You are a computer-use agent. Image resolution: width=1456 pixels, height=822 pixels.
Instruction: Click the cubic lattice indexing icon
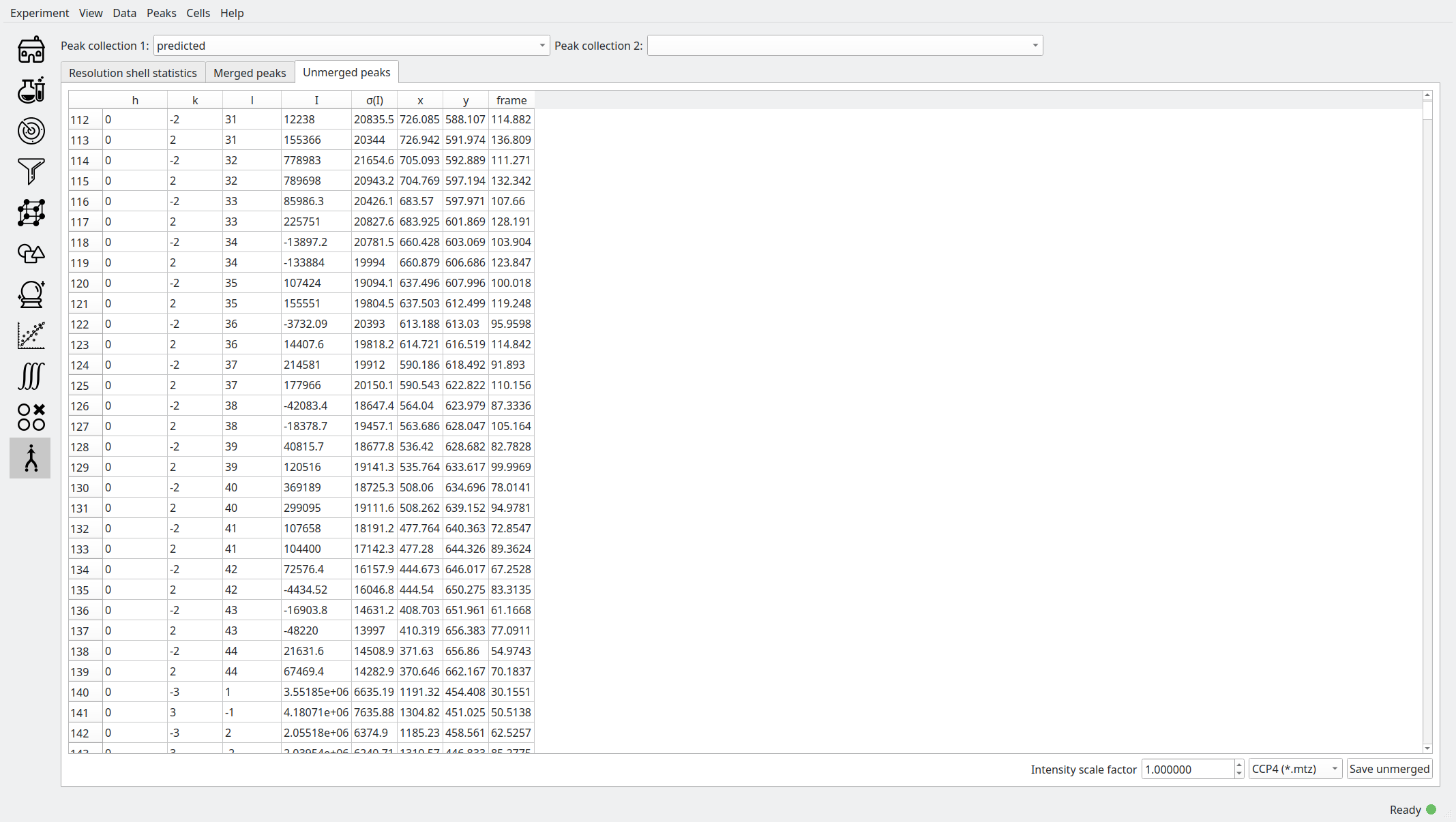31,213
